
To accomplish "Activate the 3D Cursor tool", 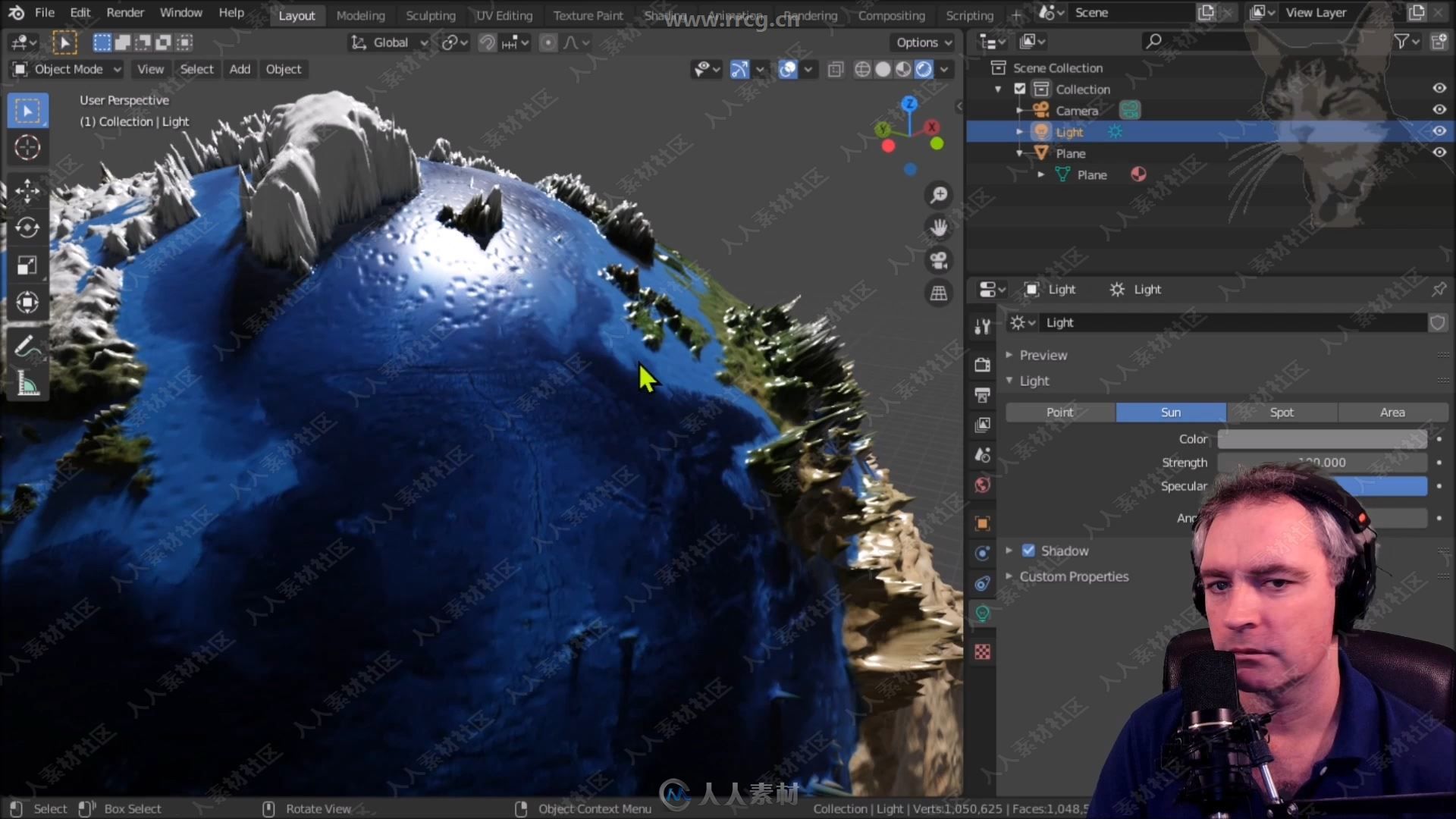I will [x=27, y=147].
